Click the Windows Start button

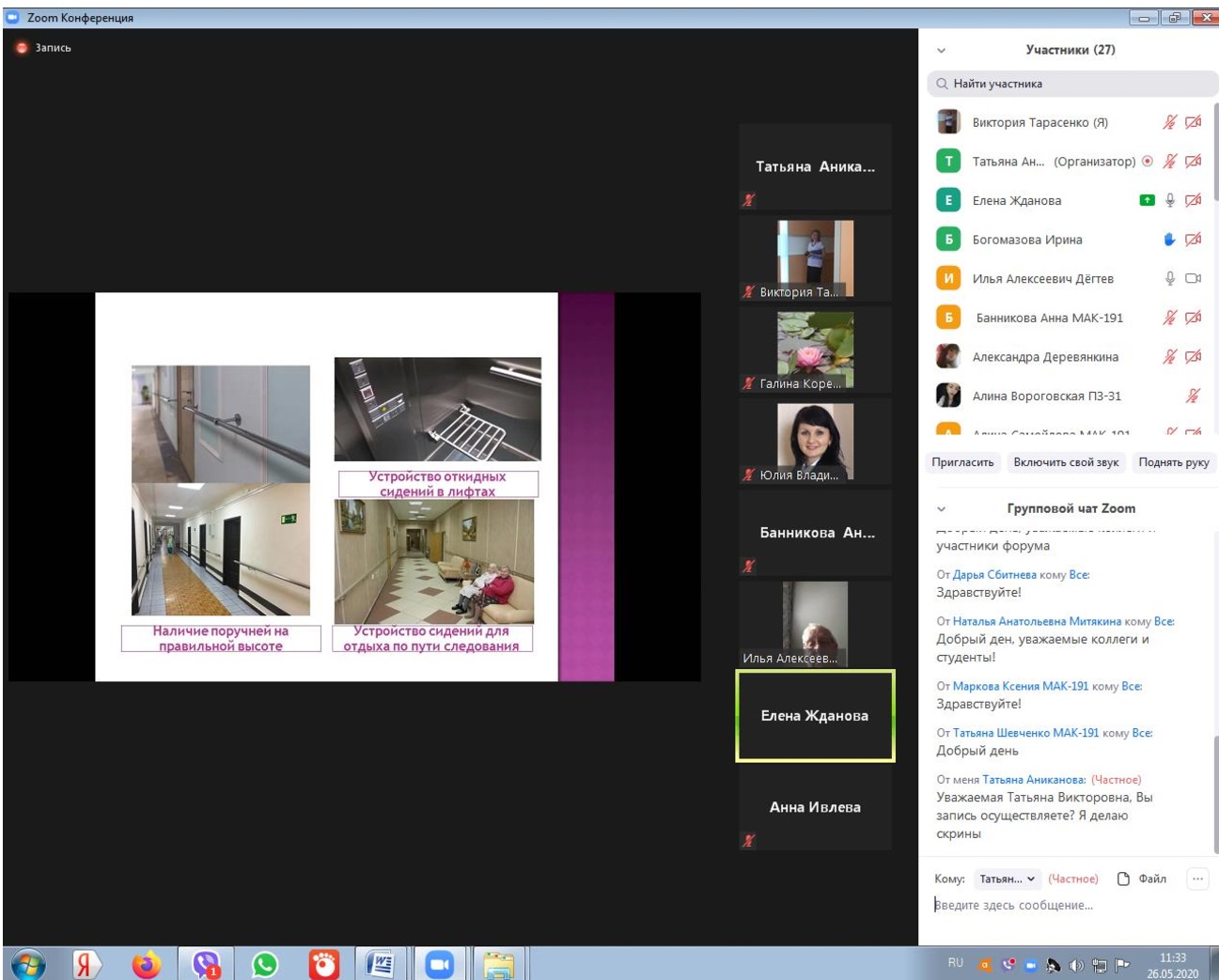click(x=28, y=964)
